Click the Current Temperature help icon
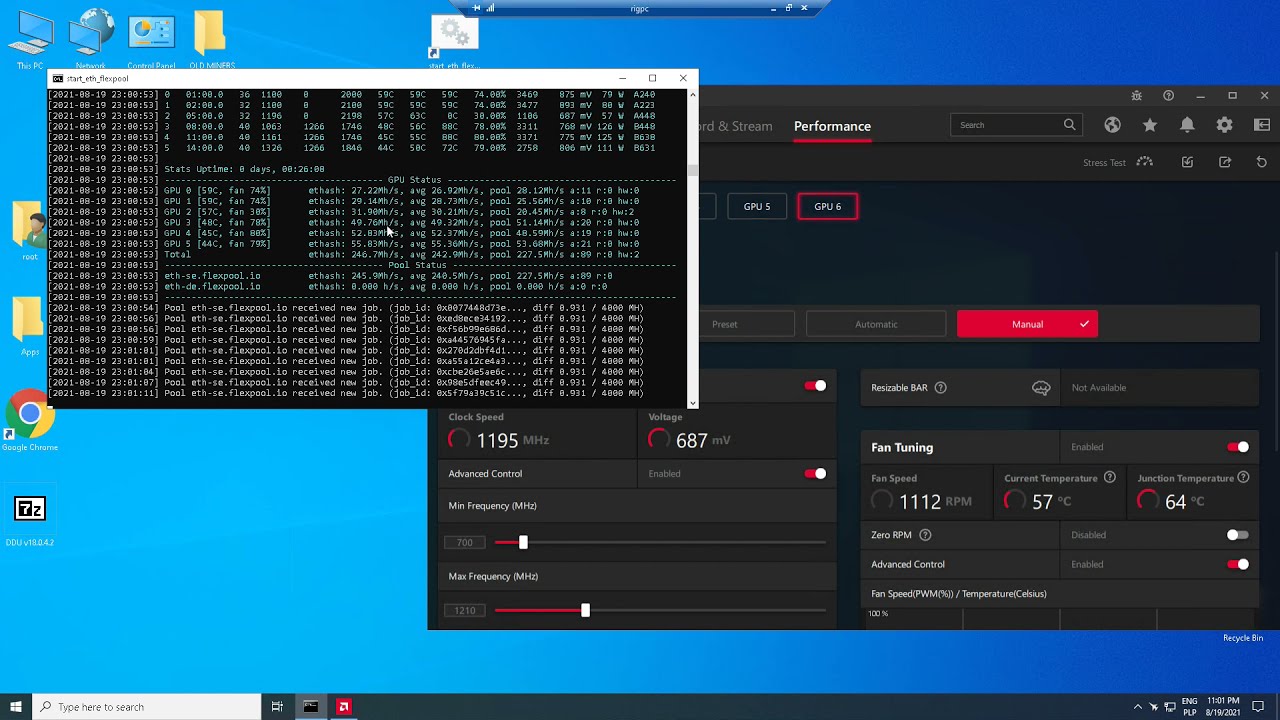 pos(1109,478)
